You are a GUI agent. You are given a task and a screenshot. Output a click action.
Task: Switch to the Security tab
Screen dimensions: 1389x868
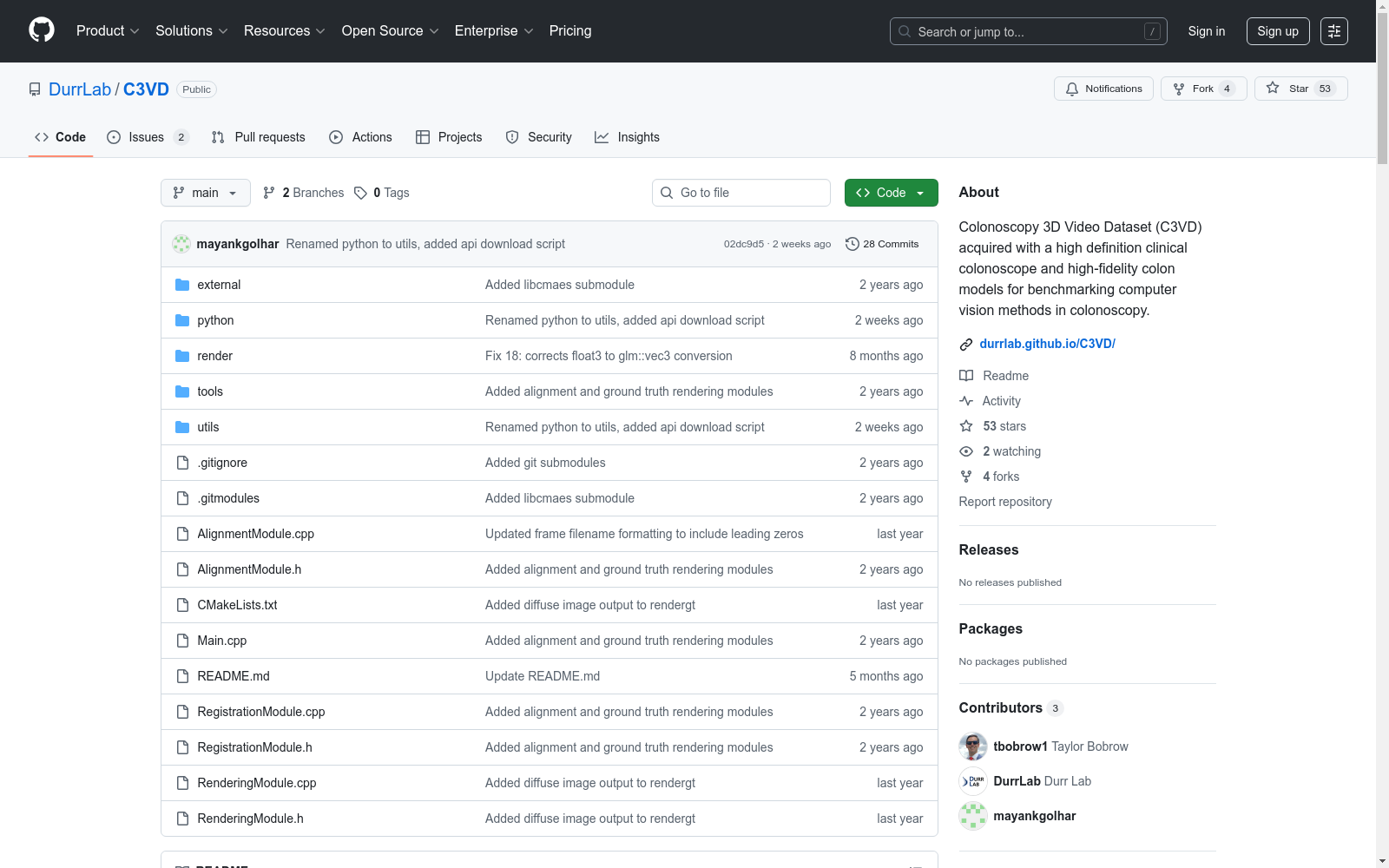[539, 137]
